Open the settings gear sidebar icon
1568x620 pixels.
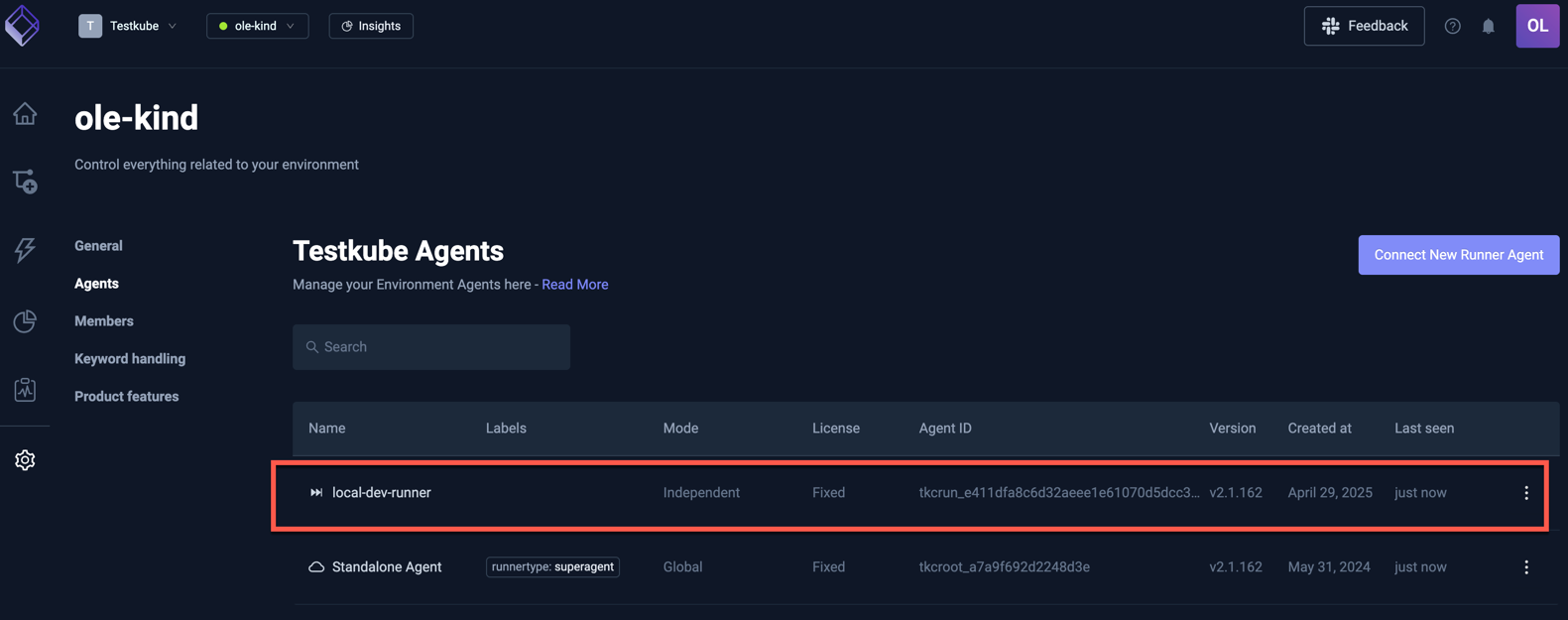click(x=25, y=460)
